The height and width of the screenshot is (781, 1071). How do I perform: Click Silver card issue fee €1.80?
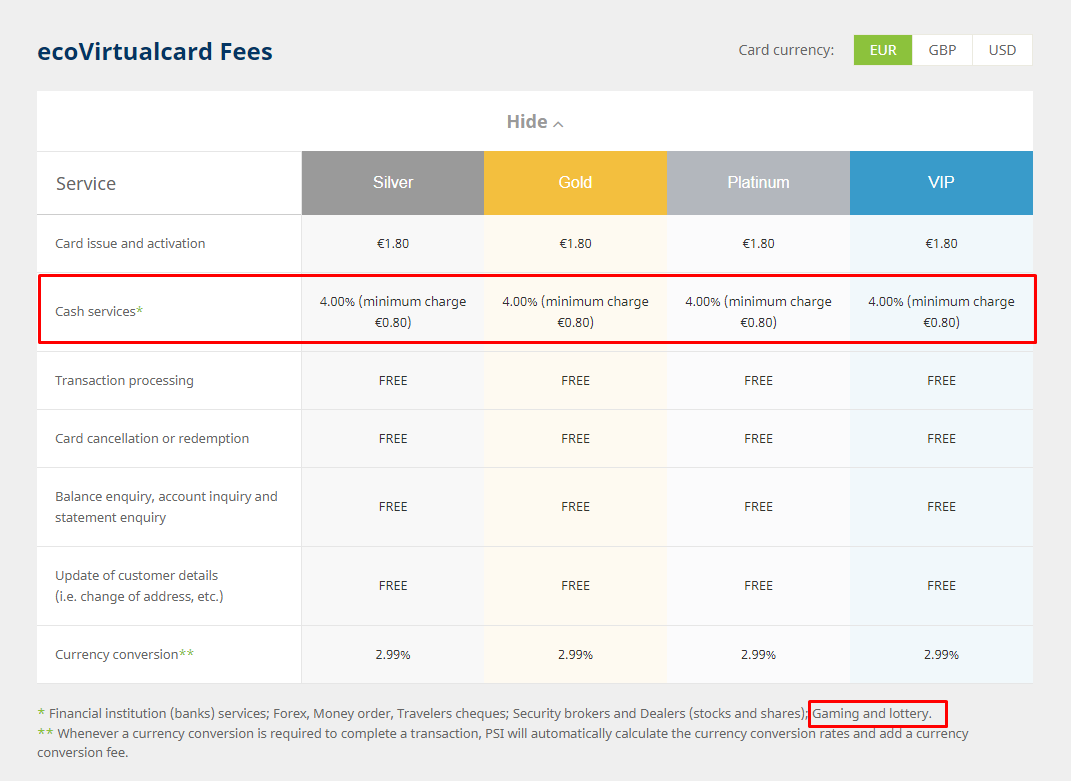(393, 243)
